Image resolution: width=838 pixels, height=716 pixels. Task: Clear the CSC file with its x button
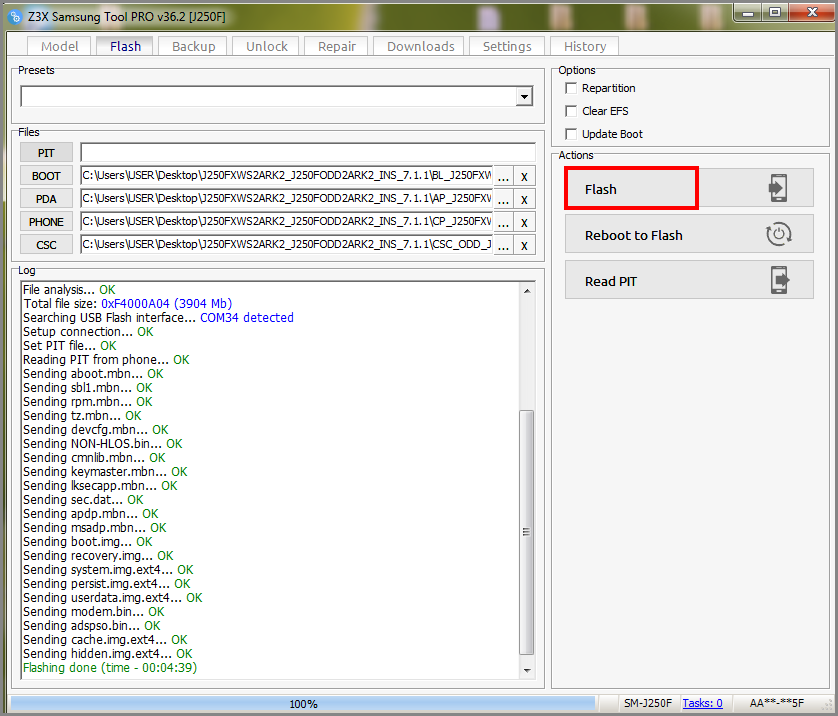[524, 245]
